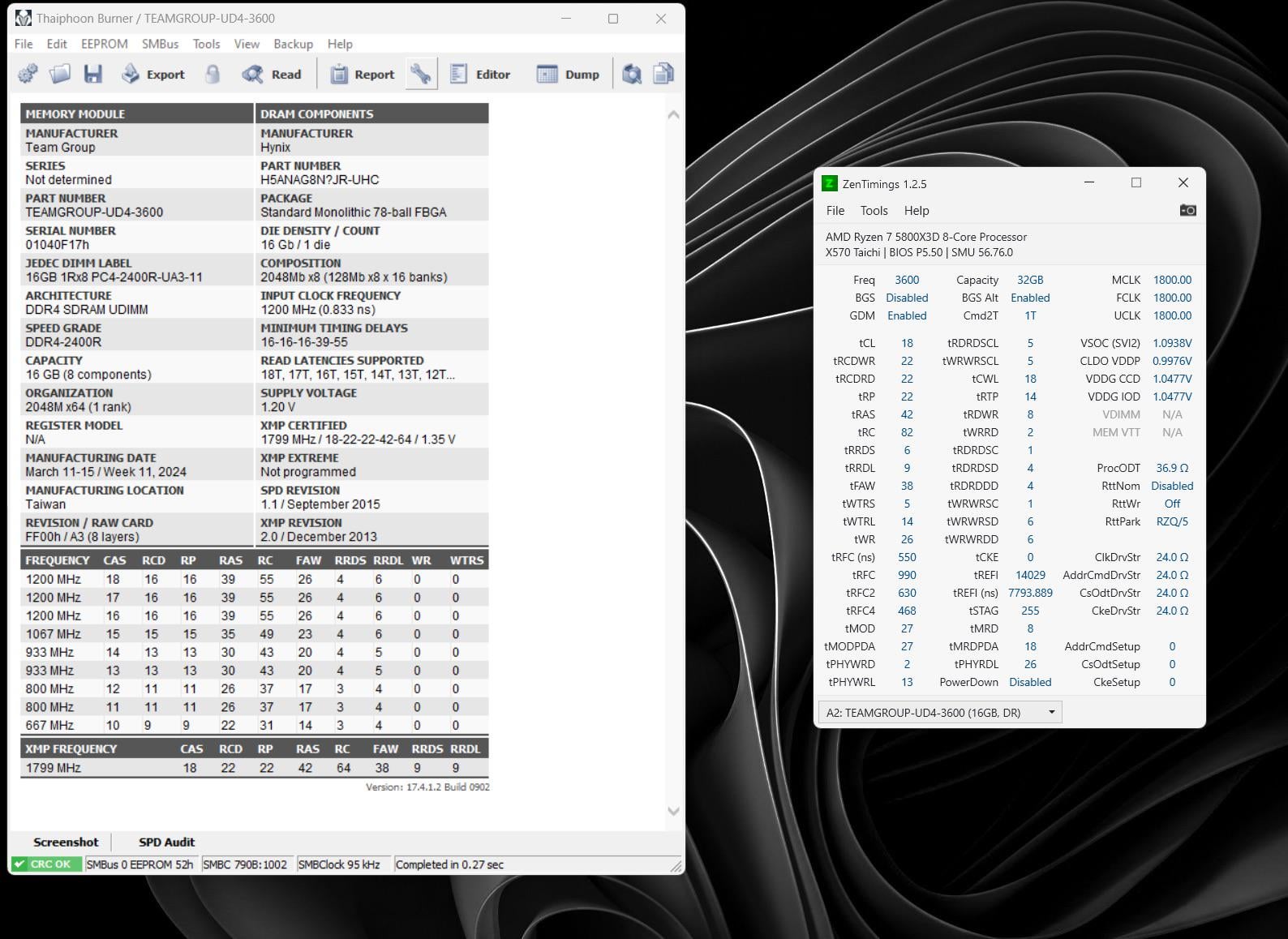
Task: Switch to the SPD Audit tab
Action: [166, 842]
